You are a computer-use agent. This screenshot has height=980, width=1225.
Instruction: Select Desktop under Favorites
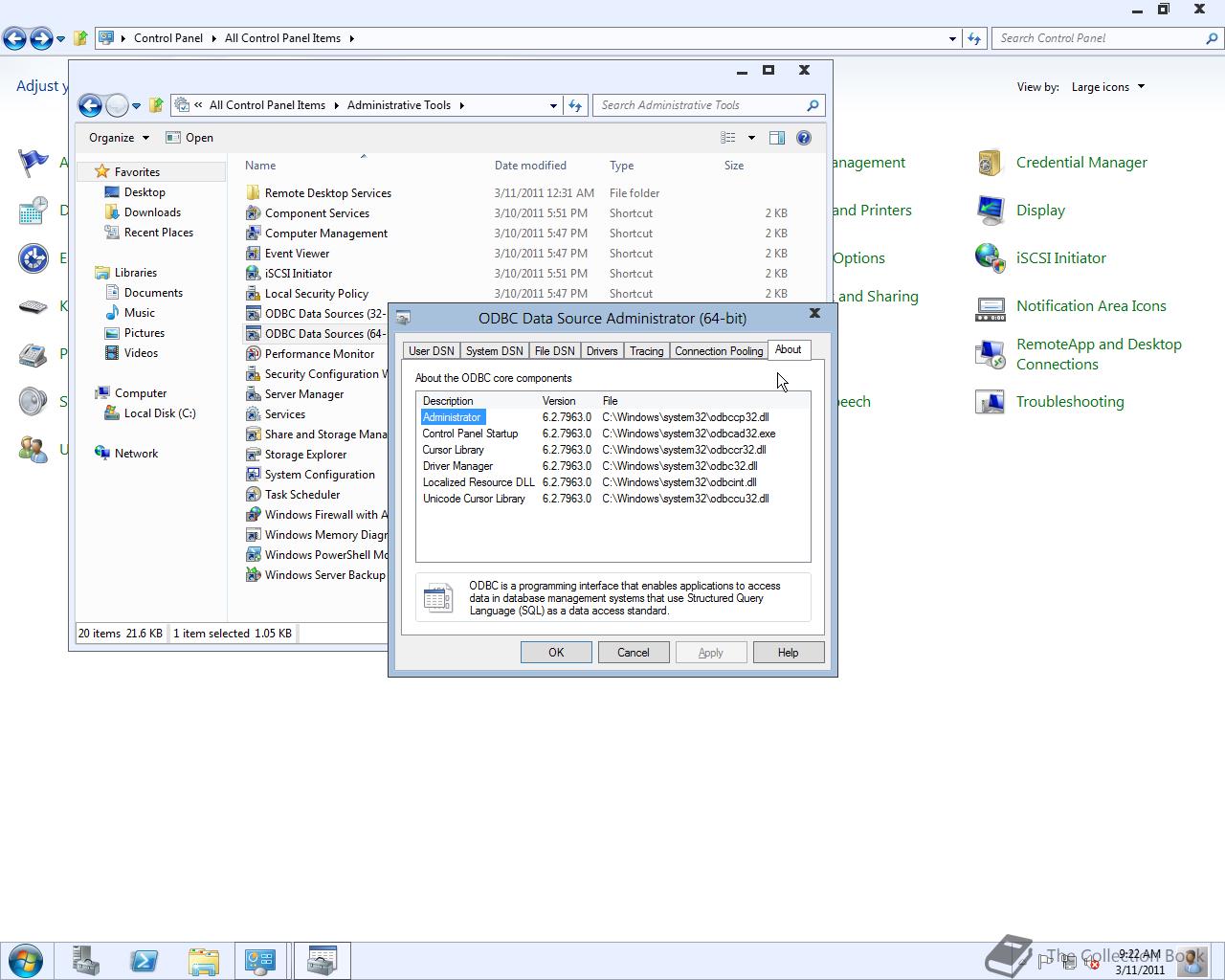coord(145,192)
